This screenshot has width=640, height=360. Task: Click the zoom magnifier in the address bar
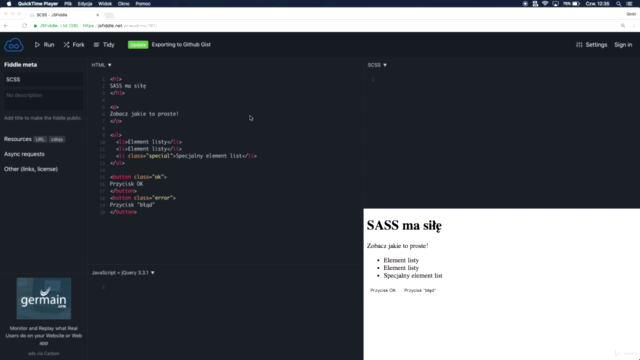[623, 26]
